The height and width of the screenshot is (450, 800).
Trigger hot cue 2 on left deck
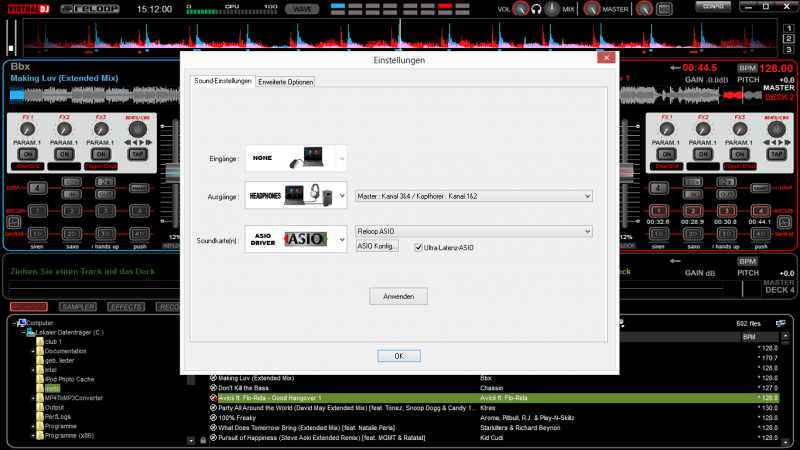coord(71,211)
